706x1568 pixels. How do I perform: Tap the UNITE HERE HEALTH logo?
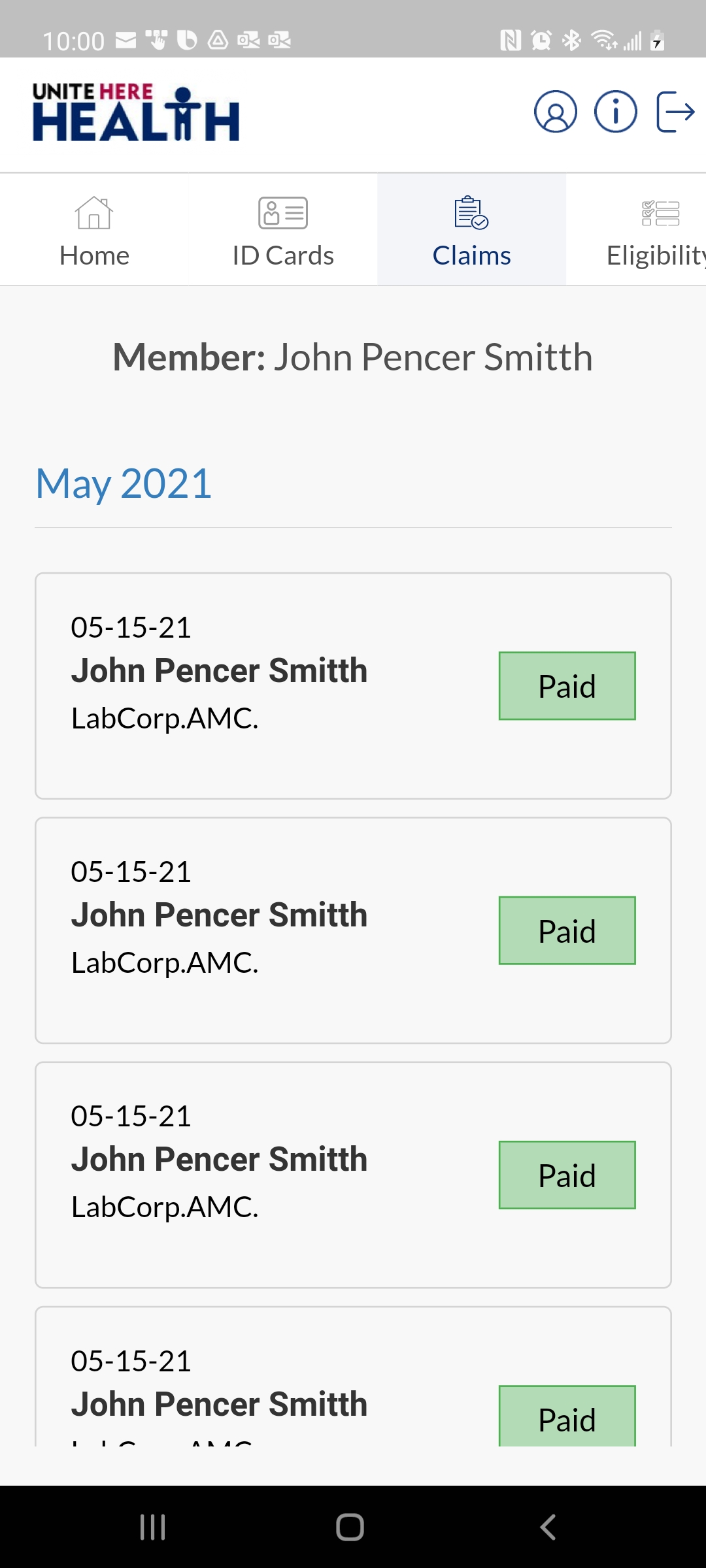pyautogui.click(x=136, y=112)
